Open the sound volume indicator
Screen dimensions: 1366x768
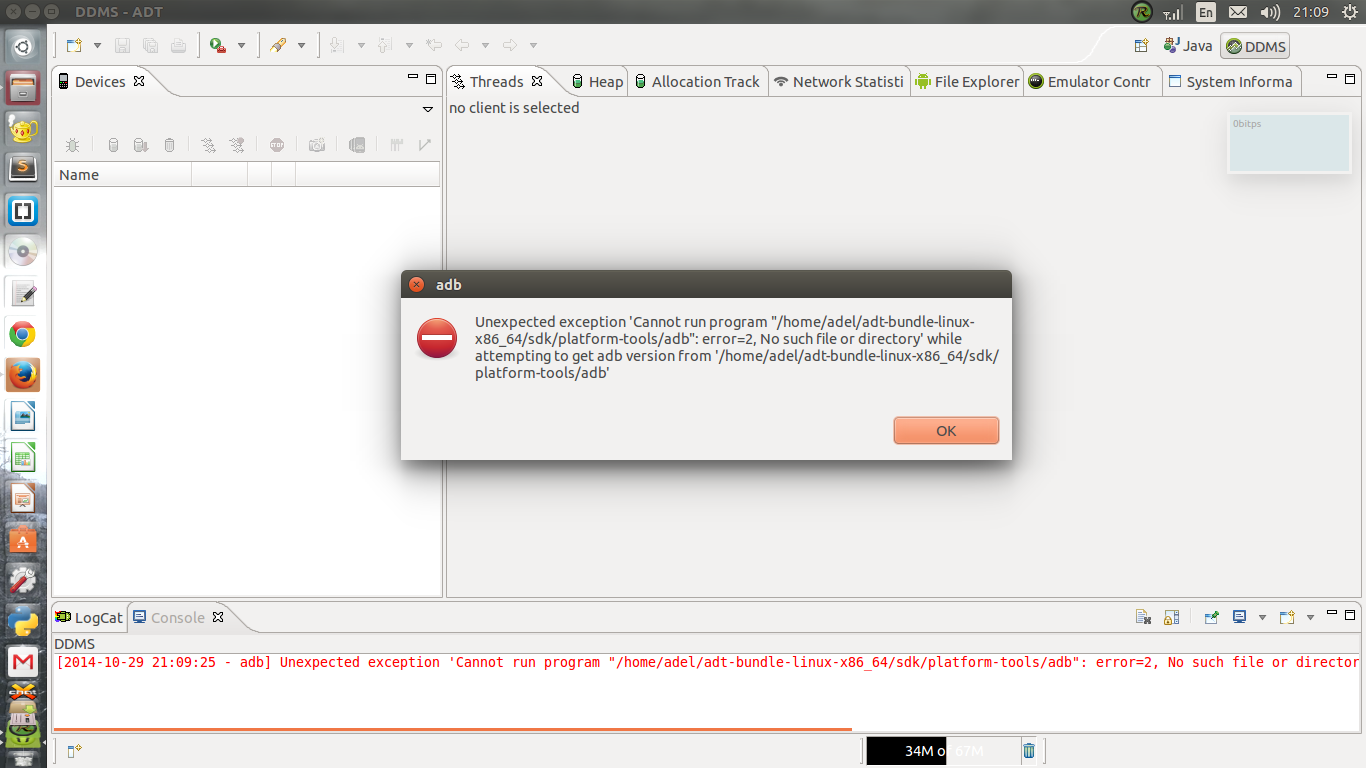(x=1270, y=12)
